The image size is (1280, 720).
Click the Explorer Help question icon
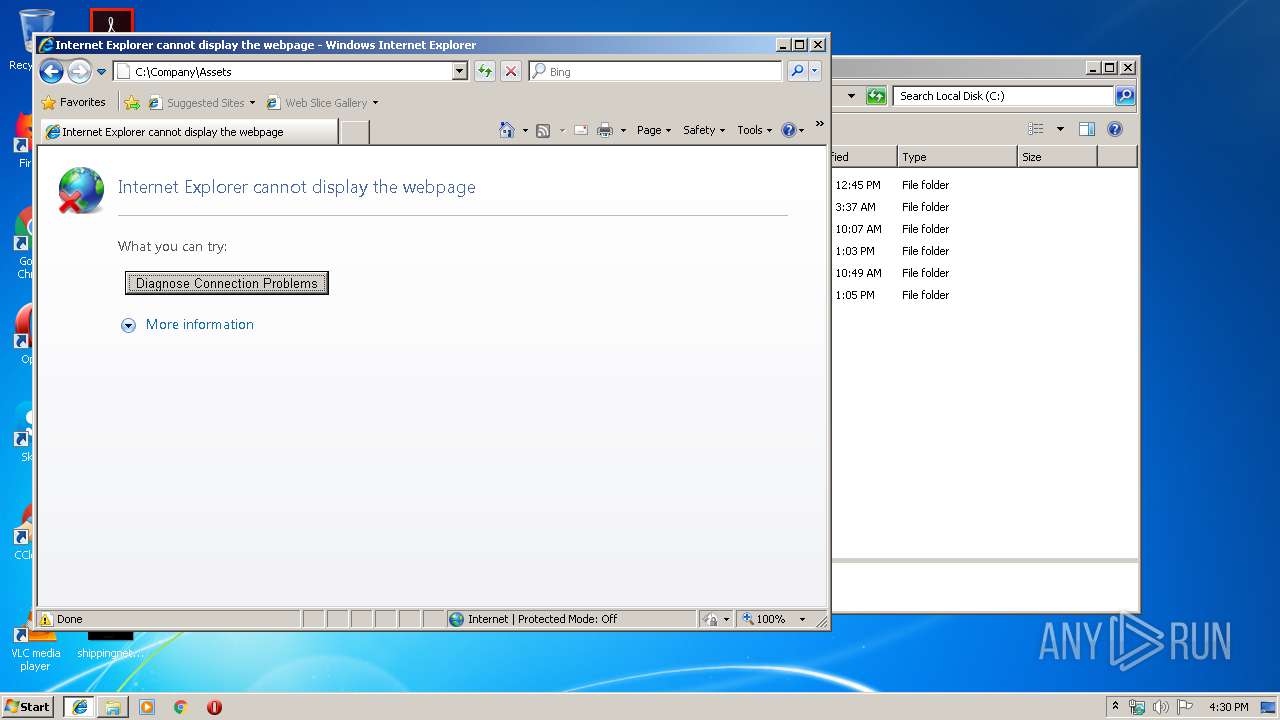[x=1115, y=129]
